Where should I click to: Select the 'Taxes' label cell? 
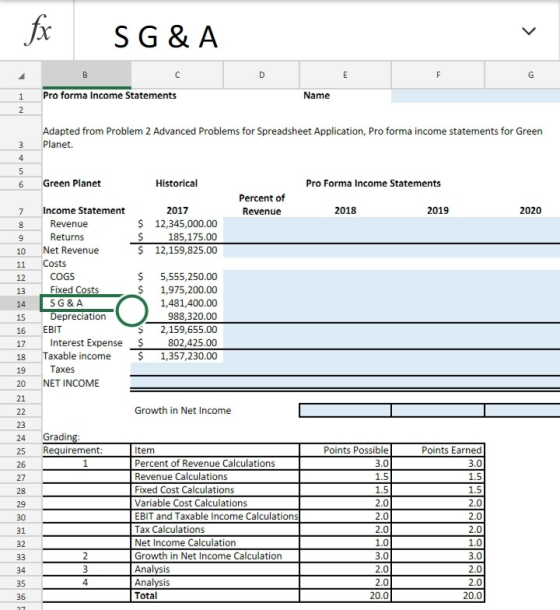click(62, 369)
